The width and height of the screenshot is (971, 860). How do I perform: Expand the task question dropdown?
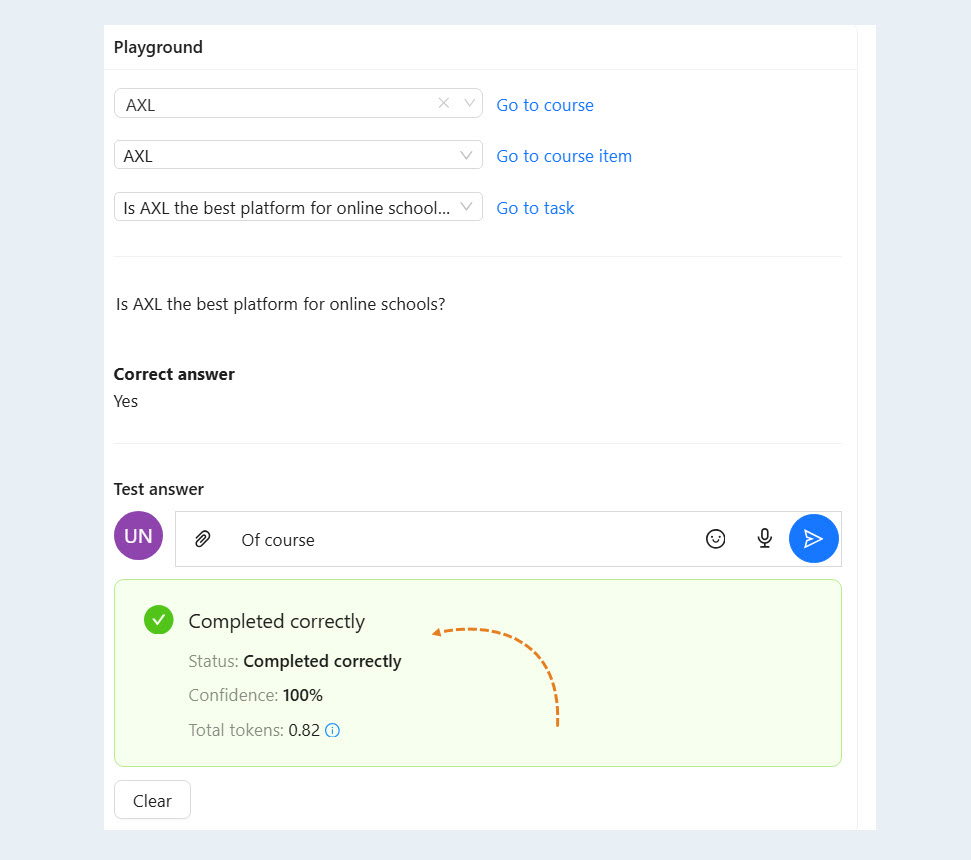pos(298,207)
